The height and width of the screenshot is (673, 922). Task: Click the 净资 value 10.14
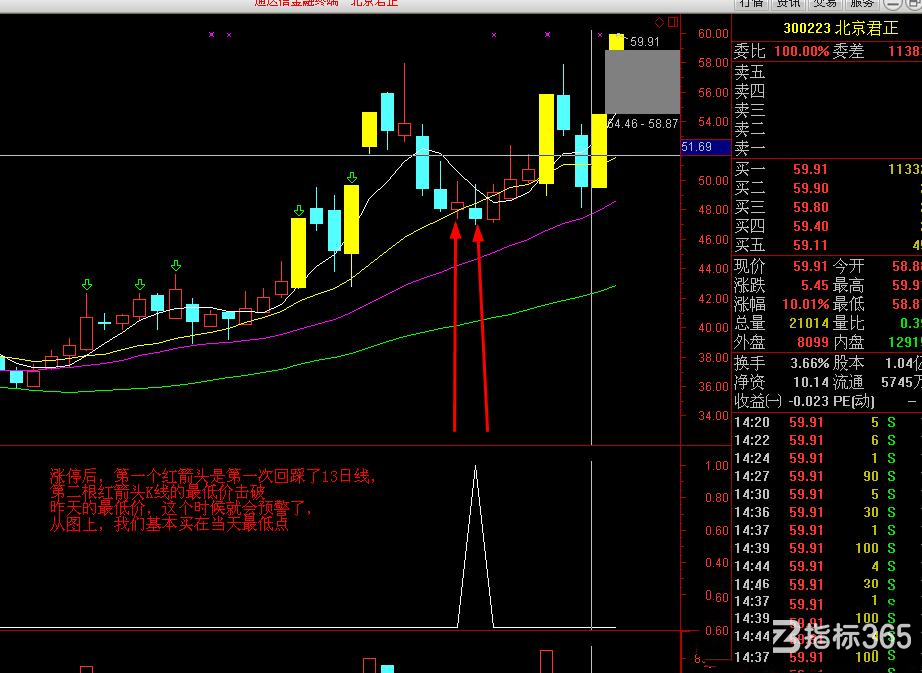(x=810, y=382)
